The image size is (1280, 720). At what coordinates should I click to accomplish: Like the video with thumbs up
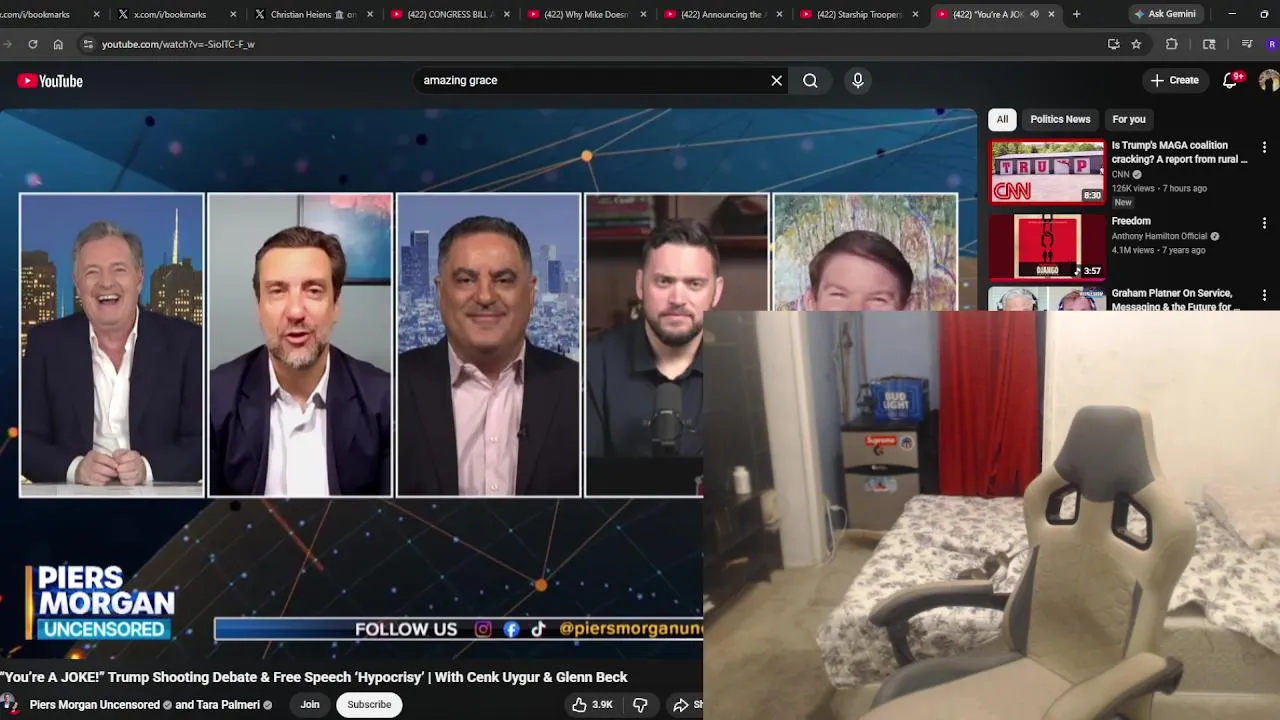point(591,705)
